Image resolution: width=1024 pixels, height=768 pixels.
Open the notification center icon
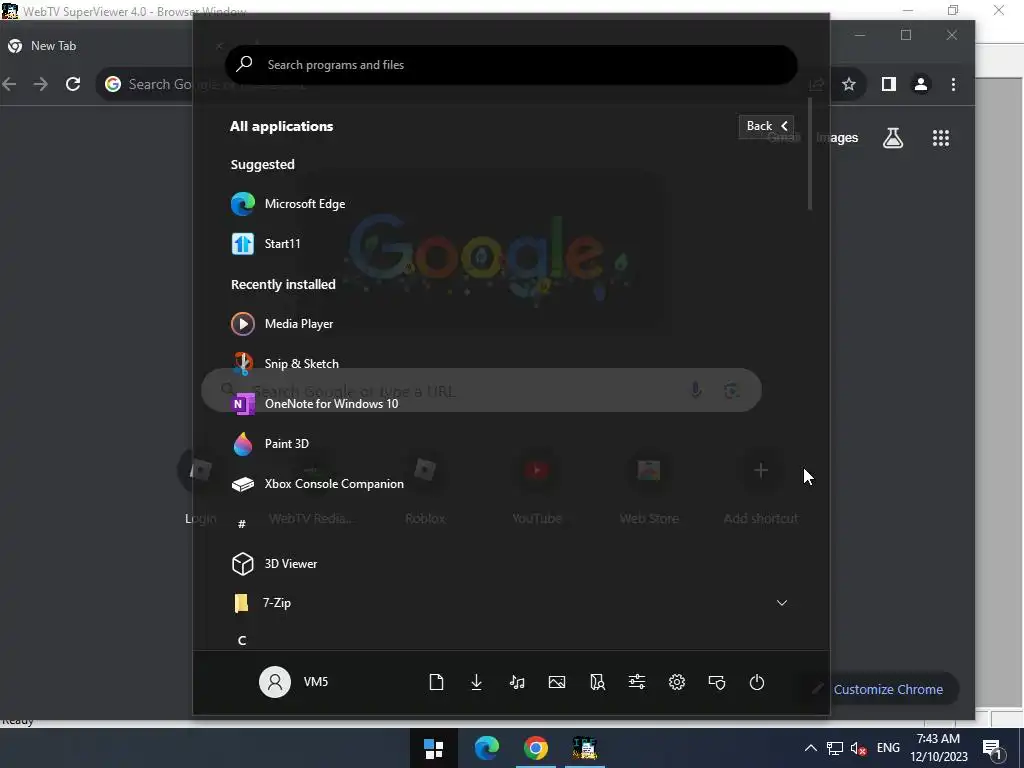(992, 748)
